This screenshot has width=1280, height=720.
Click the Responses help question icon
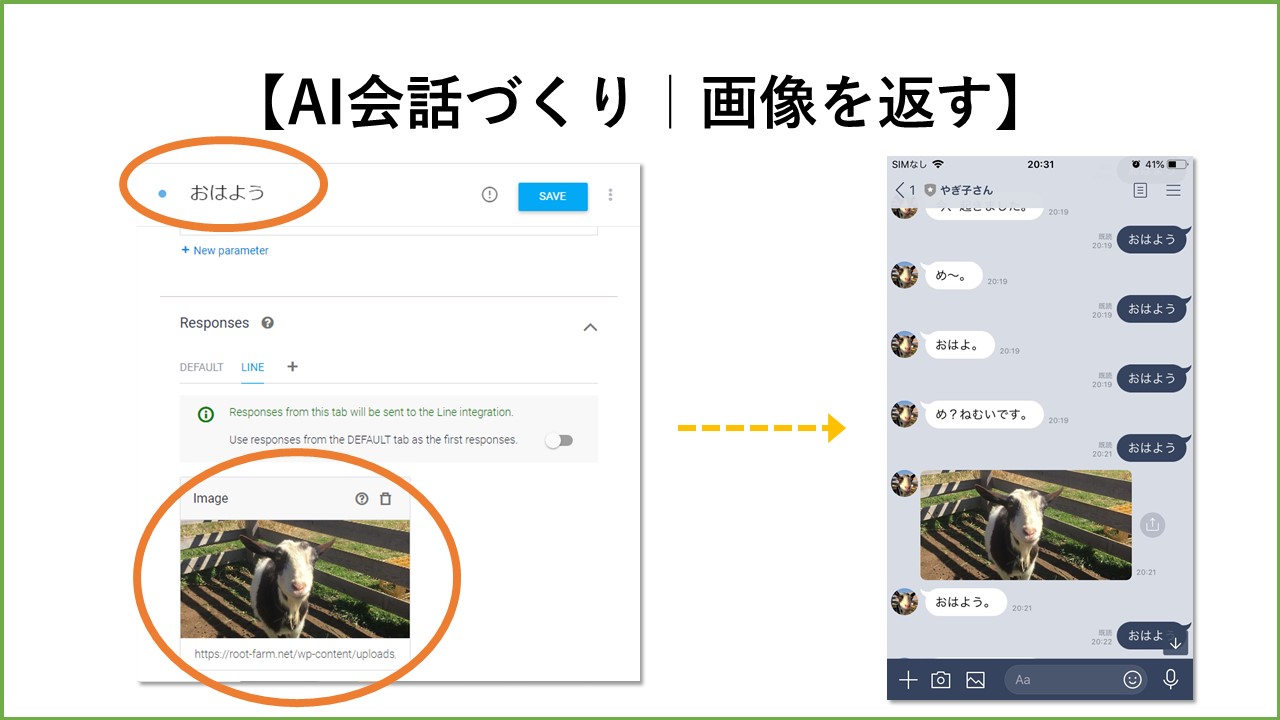click(267, 323)
